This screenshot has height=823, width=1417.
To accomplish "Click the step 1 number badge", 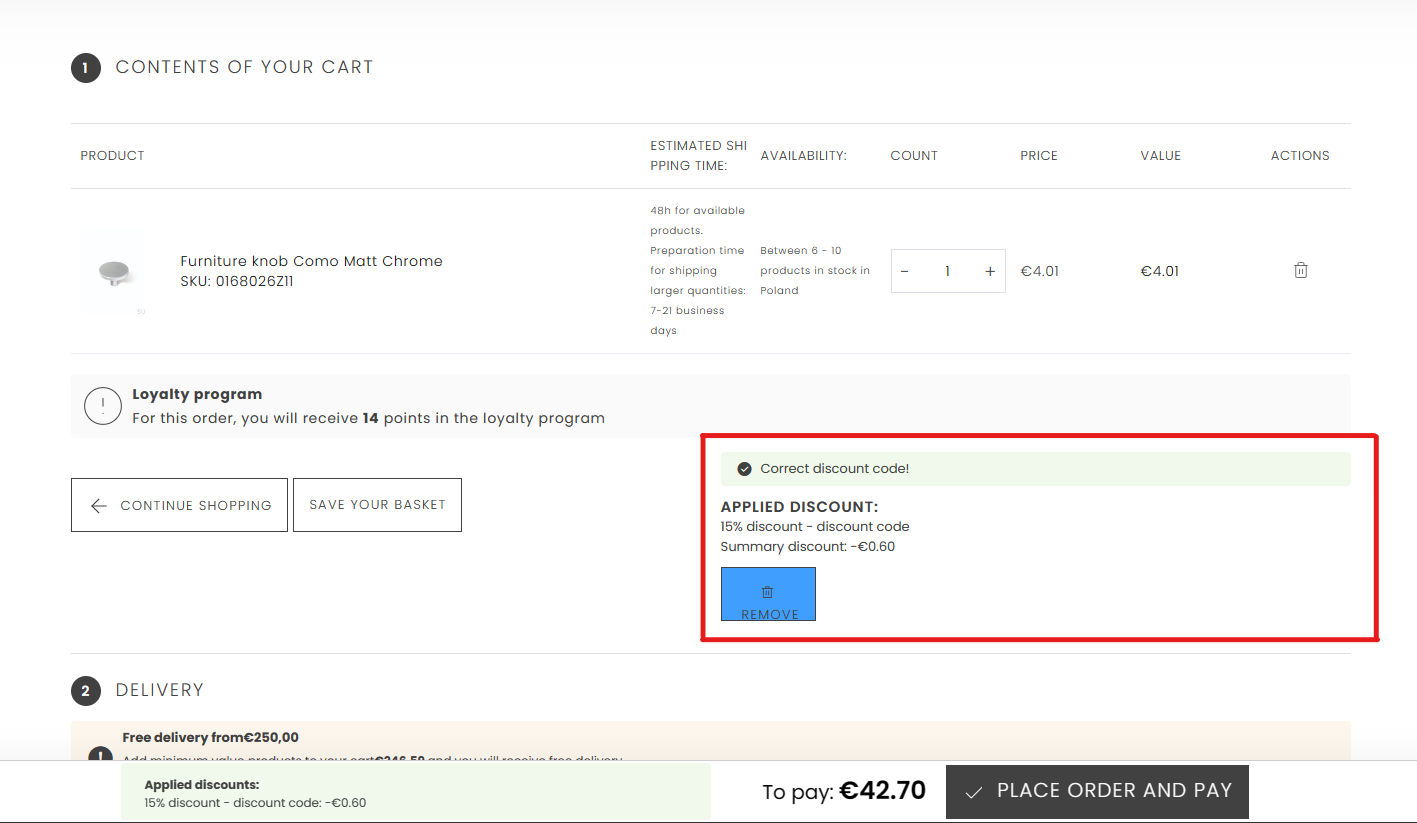I will [x=86, y=68].
